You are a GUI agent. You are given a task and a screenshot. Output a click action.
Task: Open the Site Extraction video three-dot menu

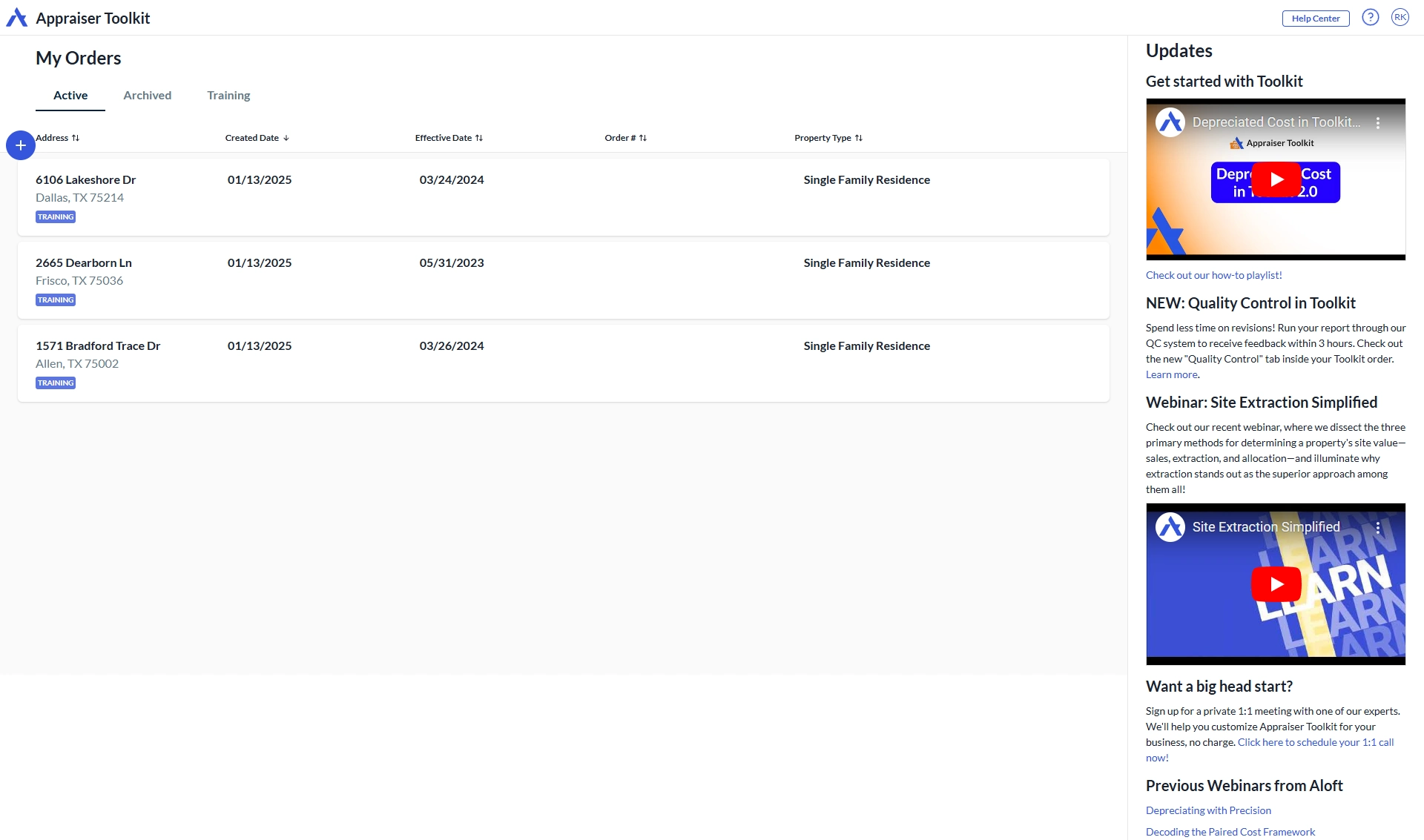click(x=1378, y=528)
